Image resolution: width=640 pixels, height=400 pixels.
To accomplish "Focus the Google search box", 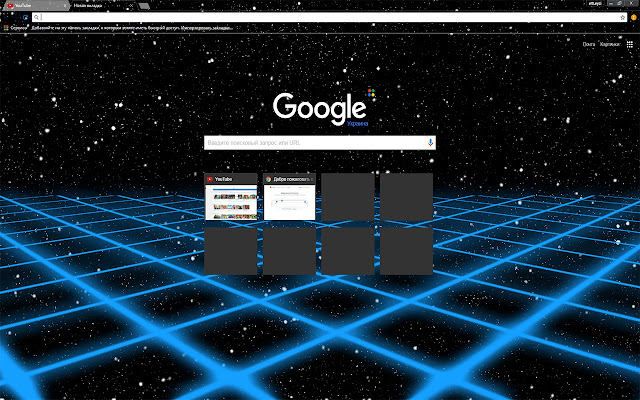I will [320, 143].
